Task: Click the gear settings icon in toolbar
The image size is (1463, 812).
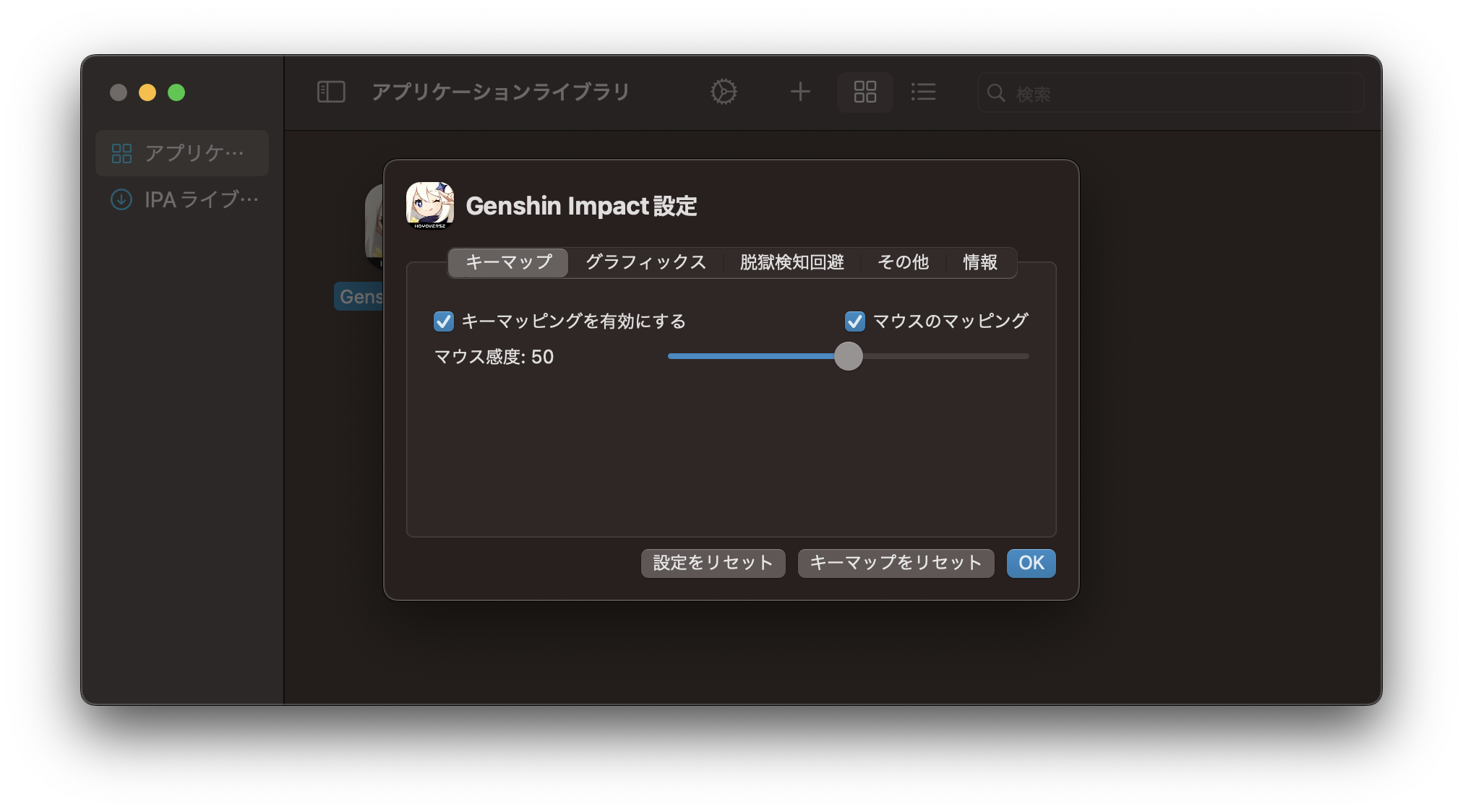Action: (x=724, y=92)
